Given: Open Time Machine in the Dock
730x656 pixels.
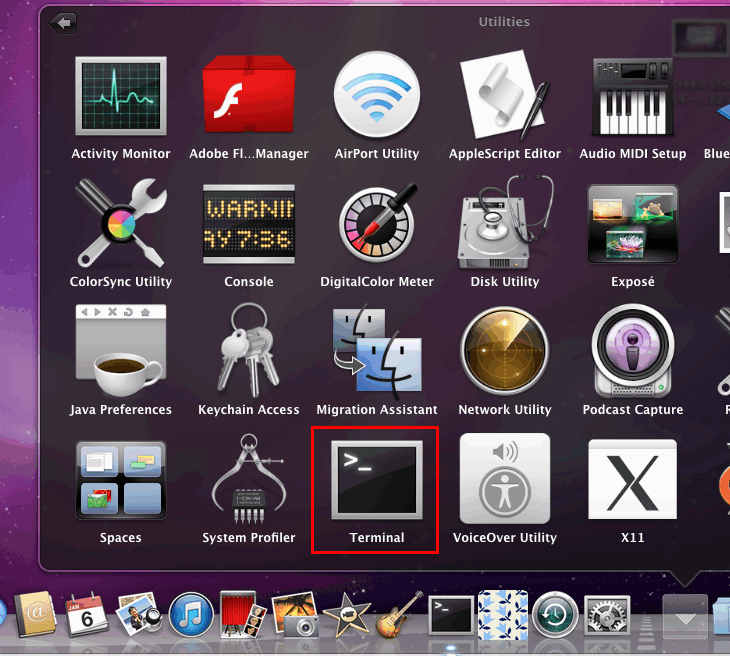Looking at the screenshot, I should [554, 615].
